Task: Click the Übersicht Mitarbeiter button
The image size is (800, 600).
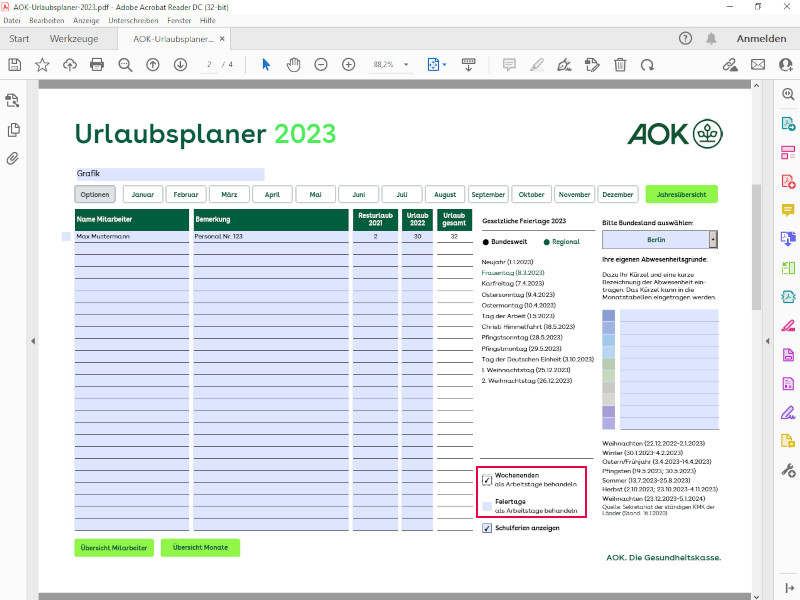Action: click(x=114, y=547)
